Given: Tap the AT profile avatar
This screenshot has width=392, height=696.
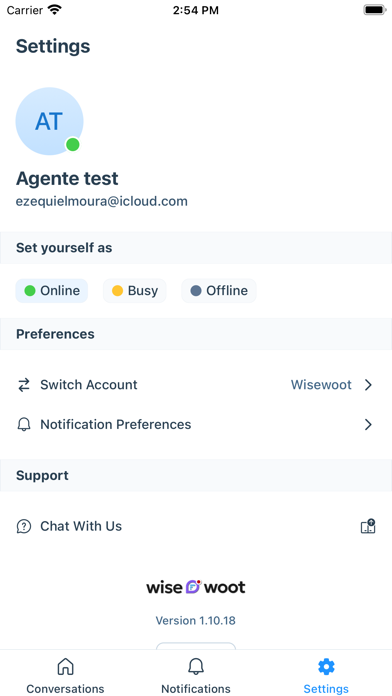Looking at the screenshot, I should tap(49, 121).
